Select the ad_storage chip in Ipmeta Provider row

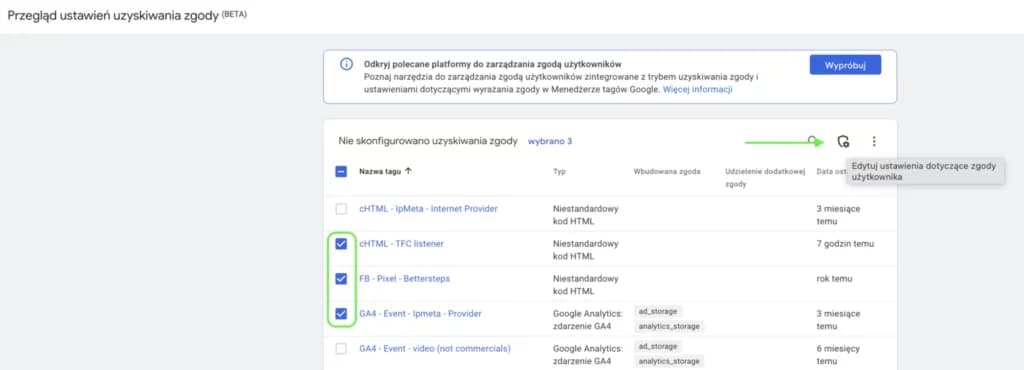tap(658, 311)
